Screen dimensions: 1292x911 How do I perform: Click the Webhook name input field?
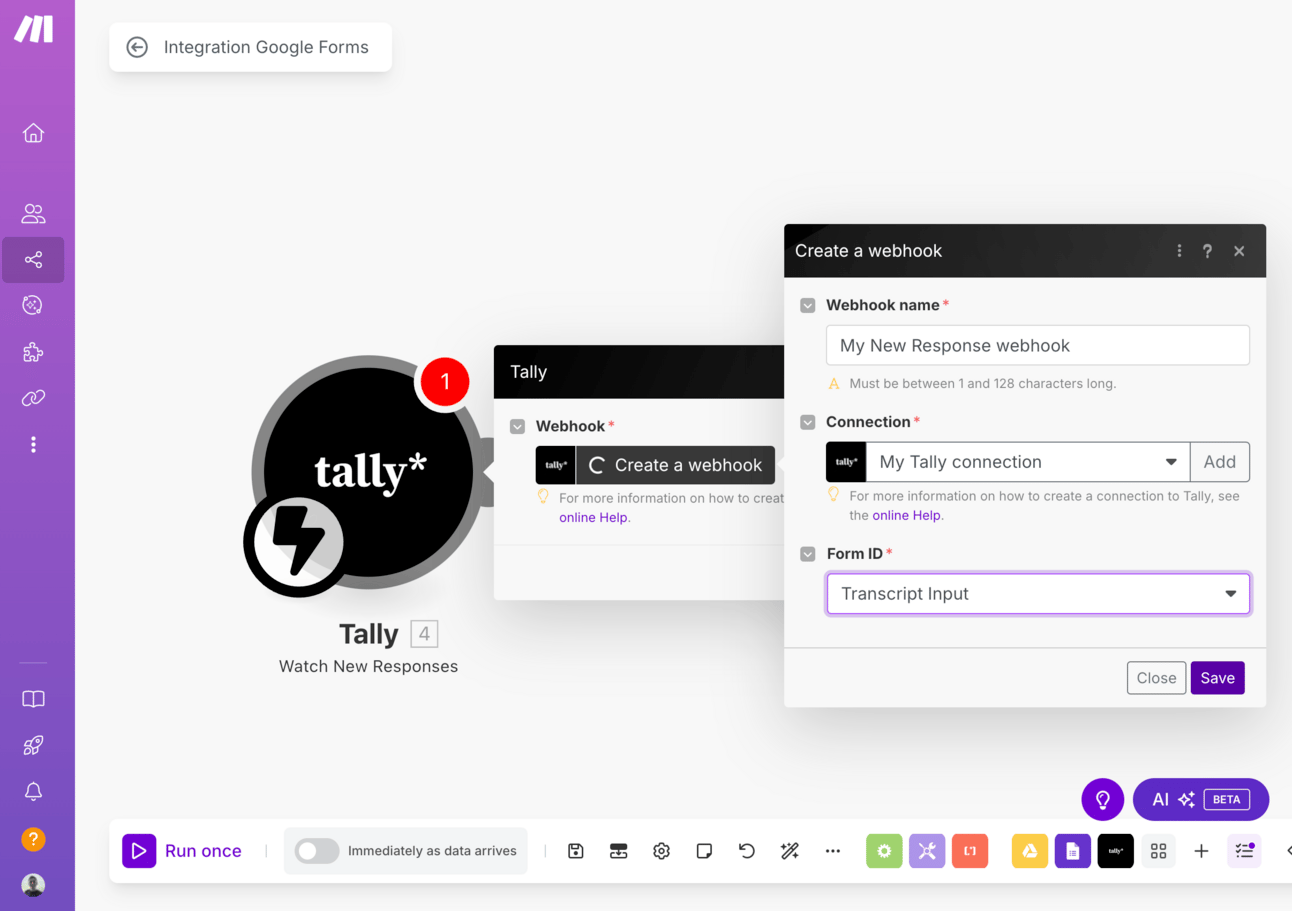[1038, 346]
